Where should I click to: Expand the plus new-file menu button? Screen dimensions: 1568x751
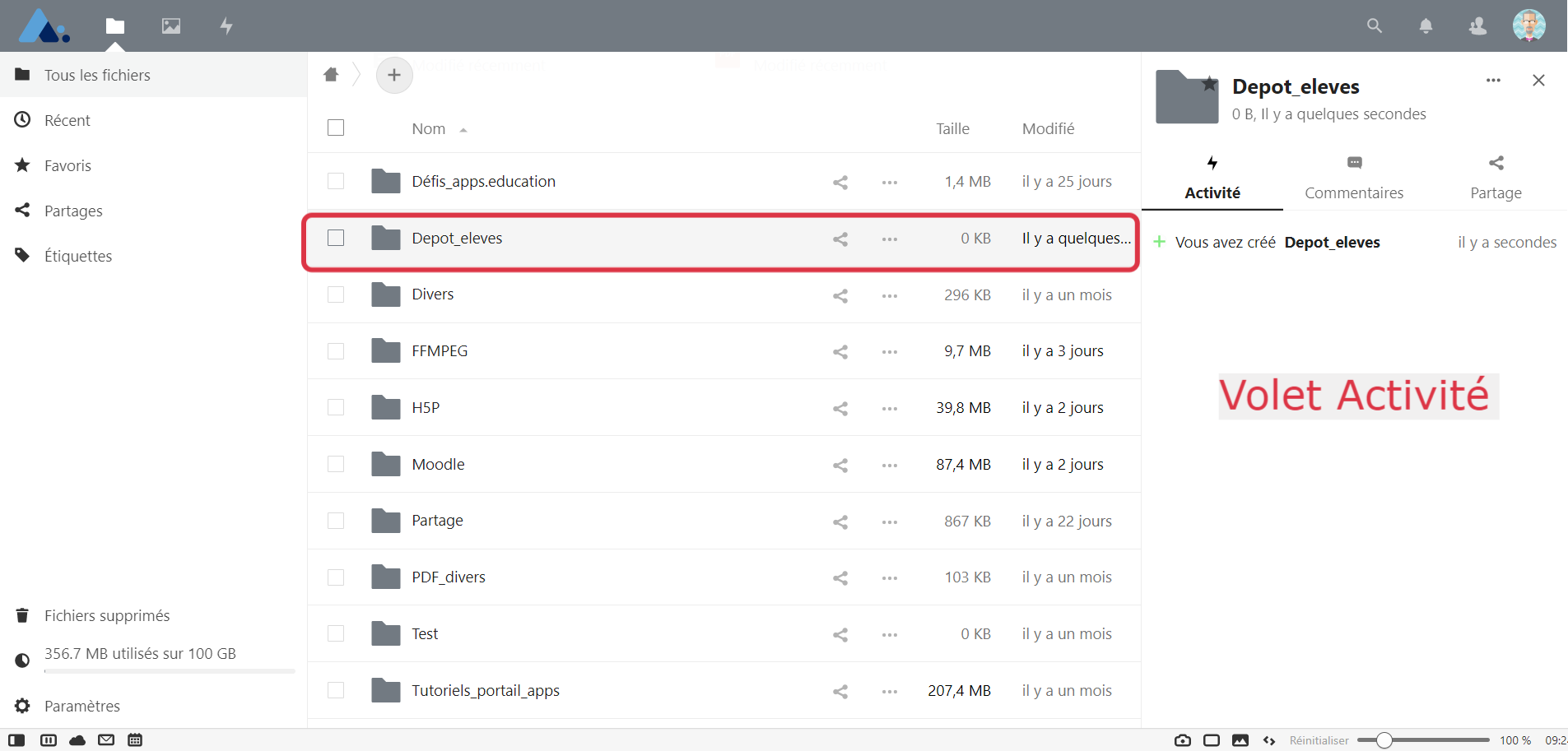[394, 76]
